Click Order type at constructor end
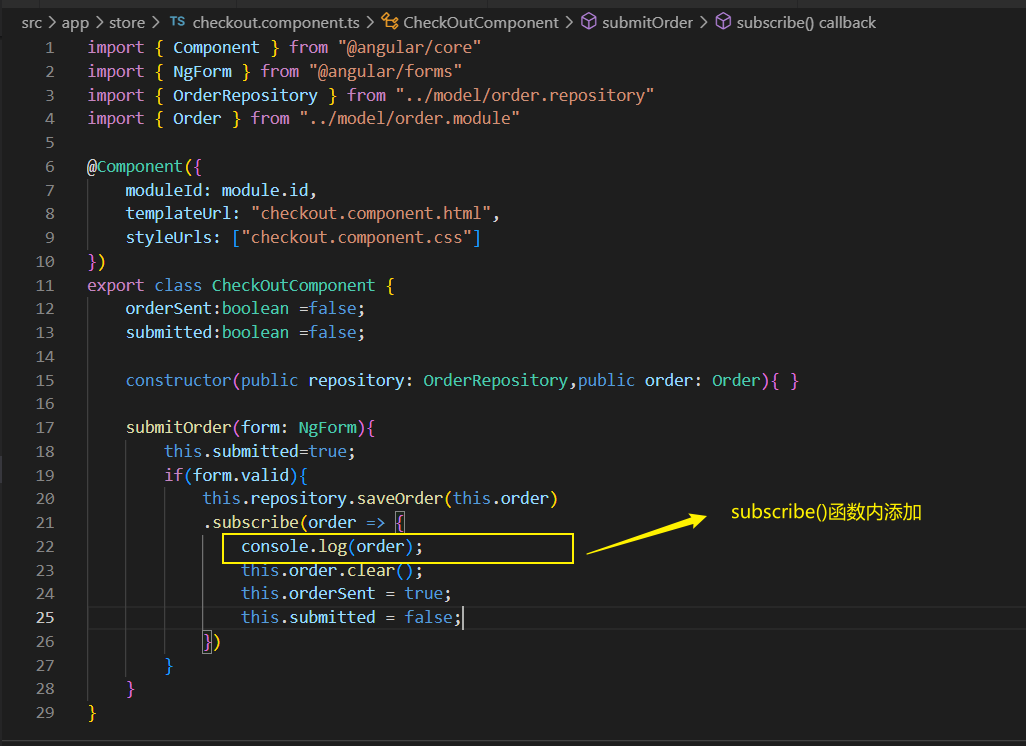The image size is (1026, 746). 735,381
